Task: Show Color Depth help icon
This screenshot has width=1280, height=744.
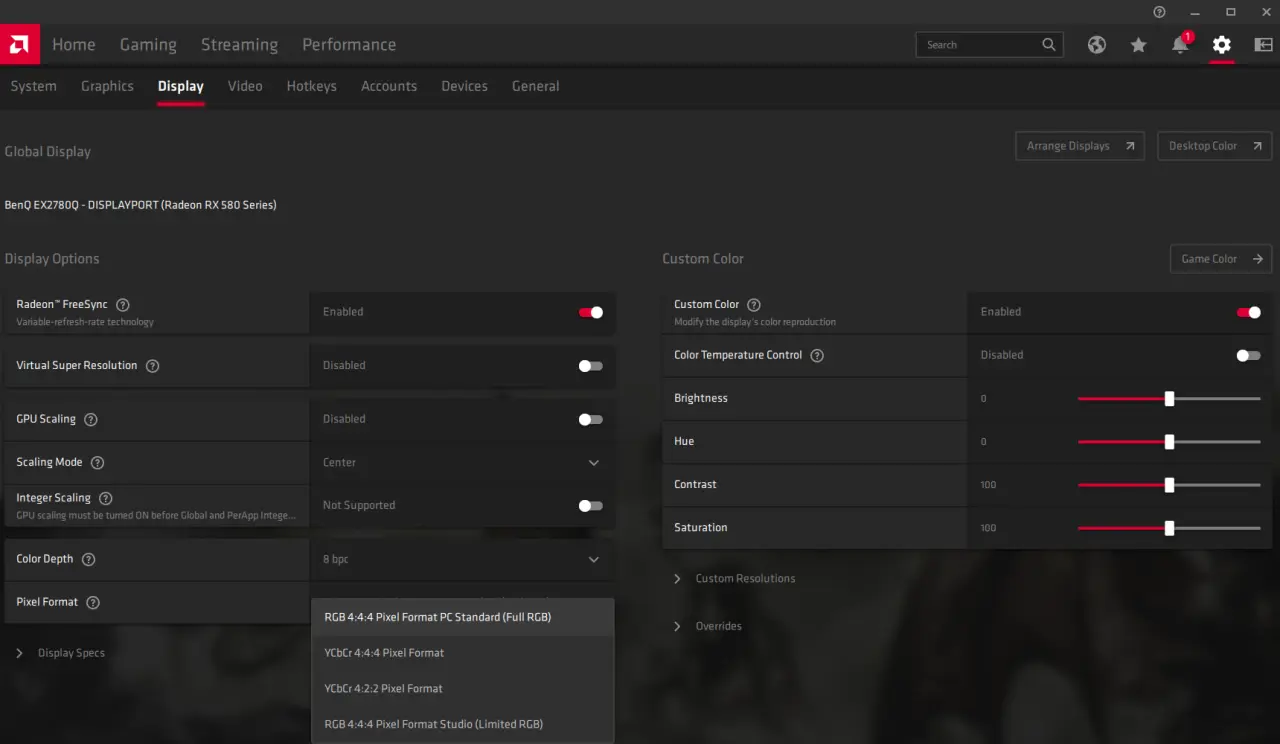Action: click(x=88, y=560)
